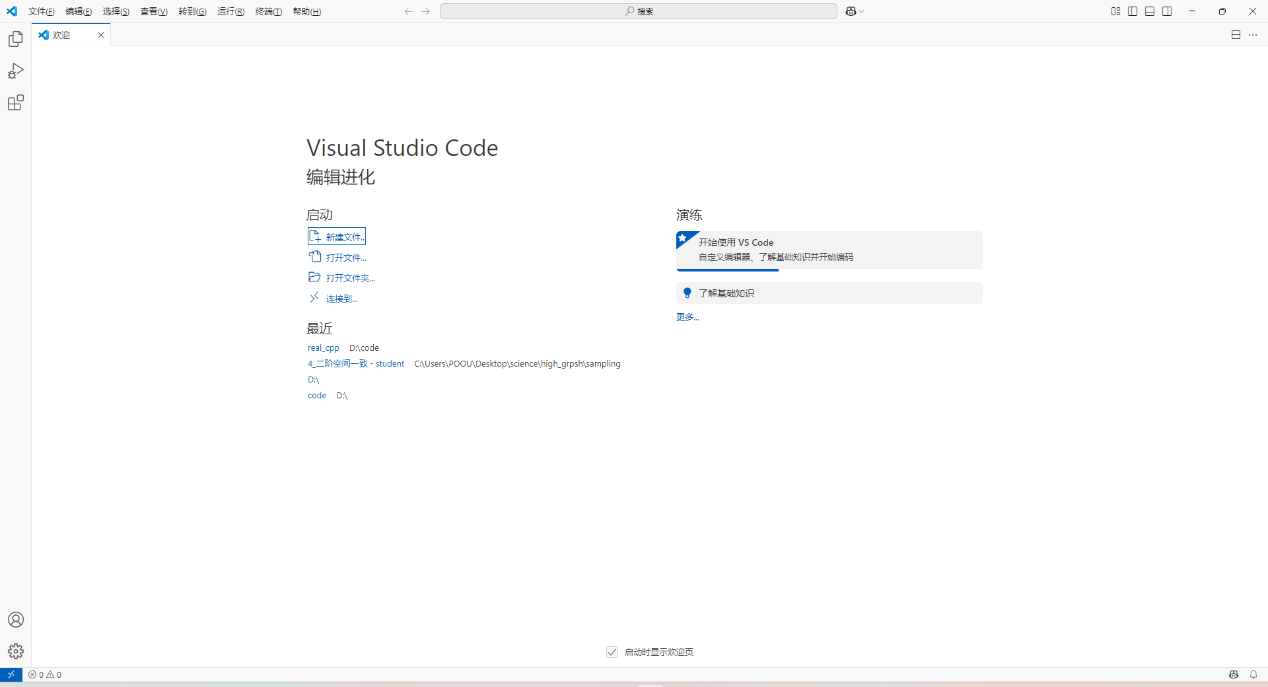Toggle bottom panel visibility
Viewport: 1268px width, 687px height.
(1150, 11)
